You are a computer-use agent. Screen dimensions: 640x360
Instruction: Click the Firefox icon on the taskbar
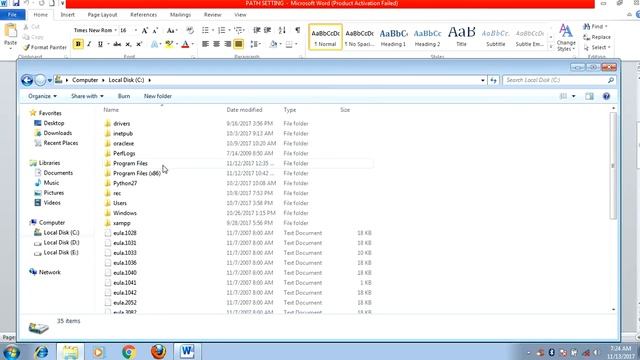pos(158,351)
